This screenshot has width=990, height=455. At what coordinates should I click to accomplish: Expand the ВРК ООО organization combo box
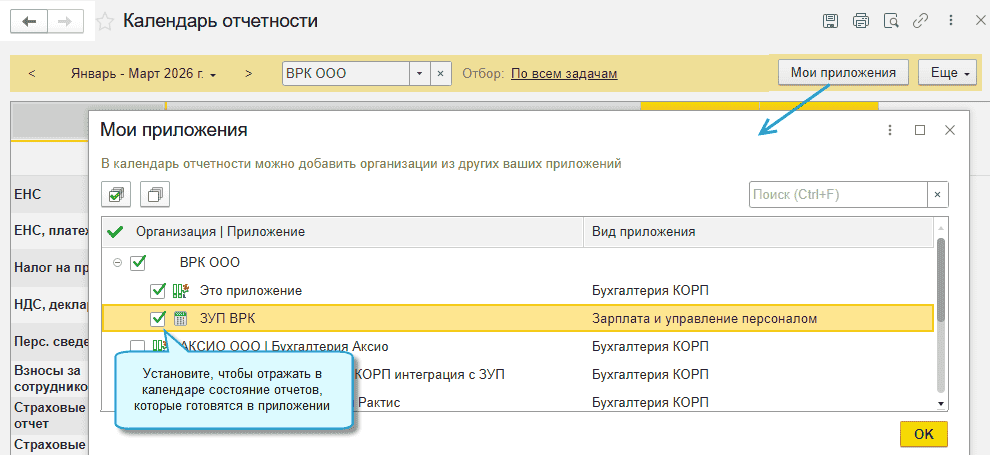(x=419, y=73)
